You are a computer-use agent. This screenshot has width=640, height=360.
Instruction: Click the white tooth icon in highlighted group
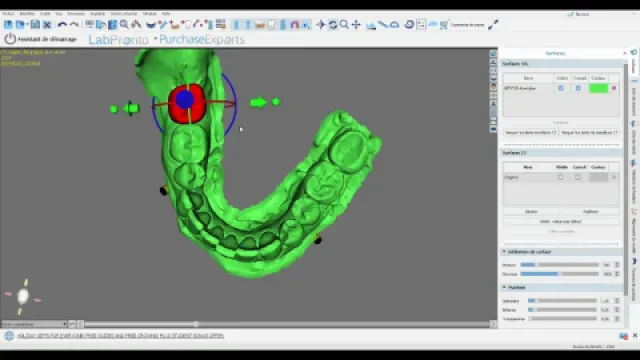point(271,25)
